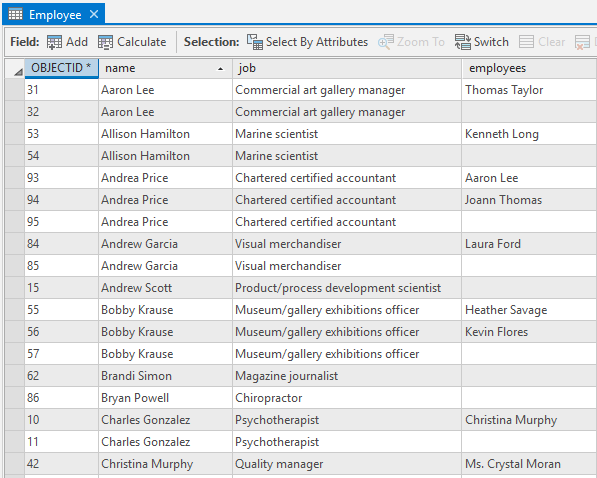This screenshot has height=478, width=597.
Task: Close the Employee table tab
Action: coord(94,14)
